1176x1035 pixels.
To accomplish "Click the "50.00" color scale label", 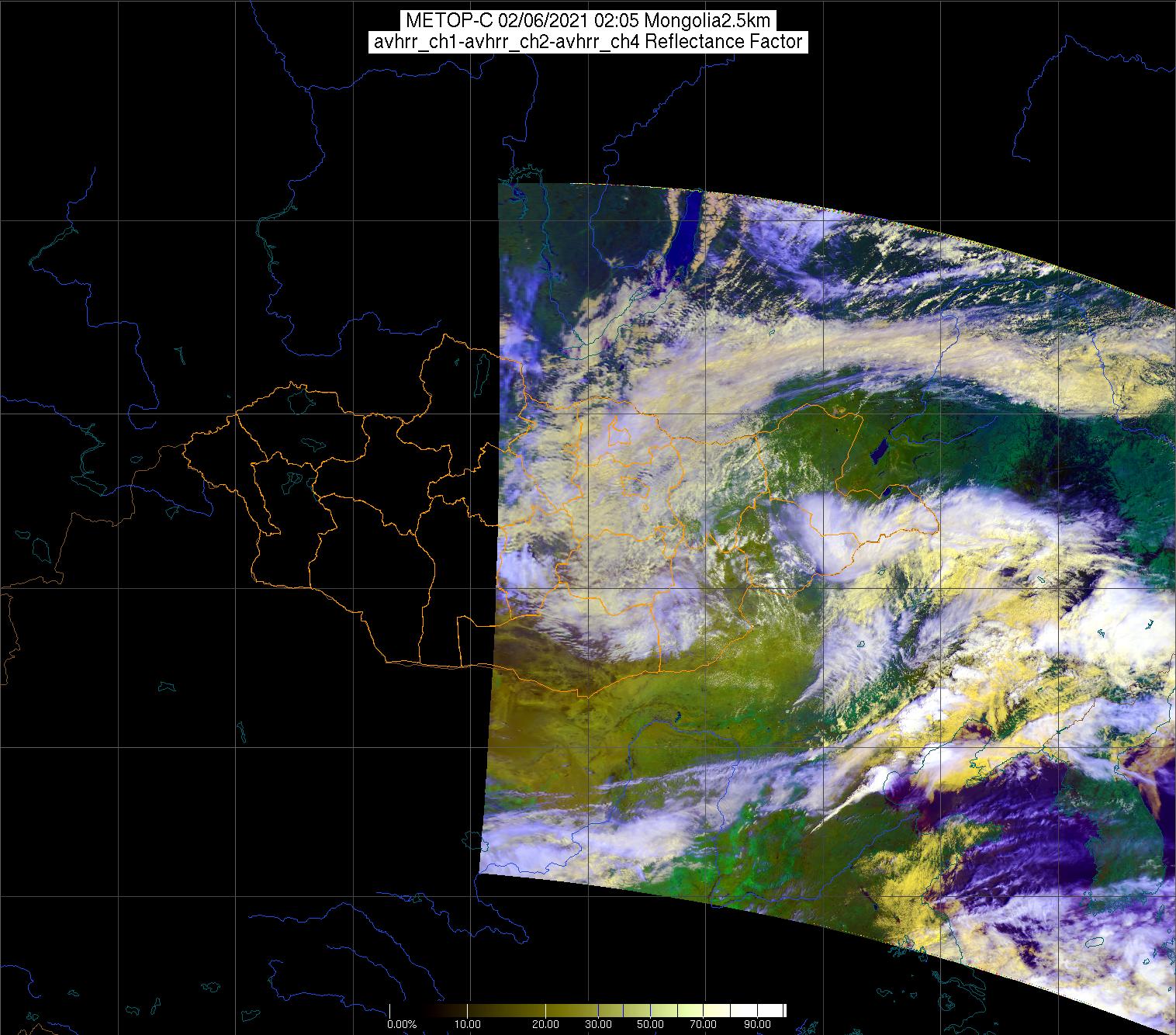I will click(x=651, y=1026).
